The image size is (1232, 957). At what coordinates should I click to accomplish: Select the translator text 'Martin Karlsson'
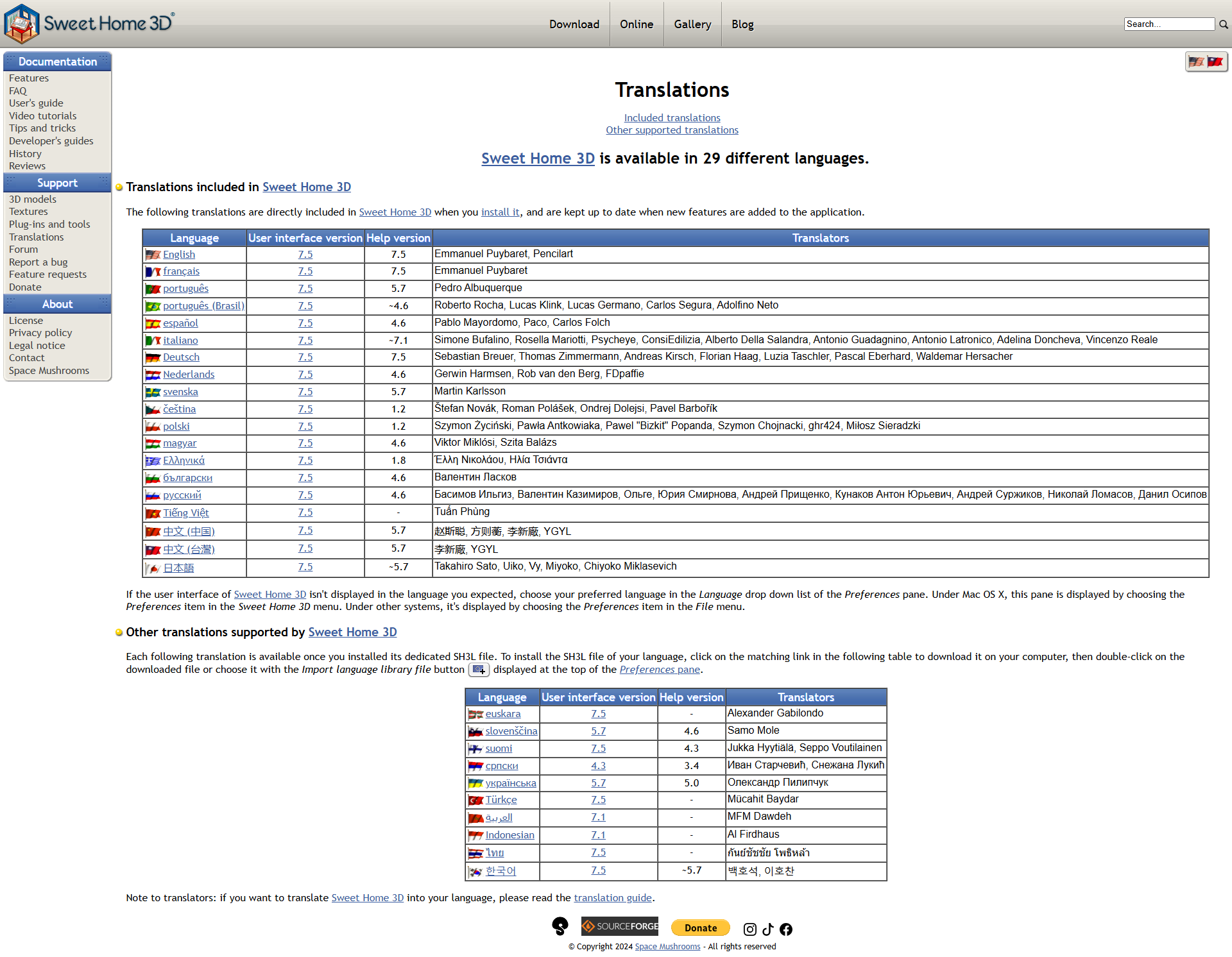pyautogui.click(x=470, y=391)
